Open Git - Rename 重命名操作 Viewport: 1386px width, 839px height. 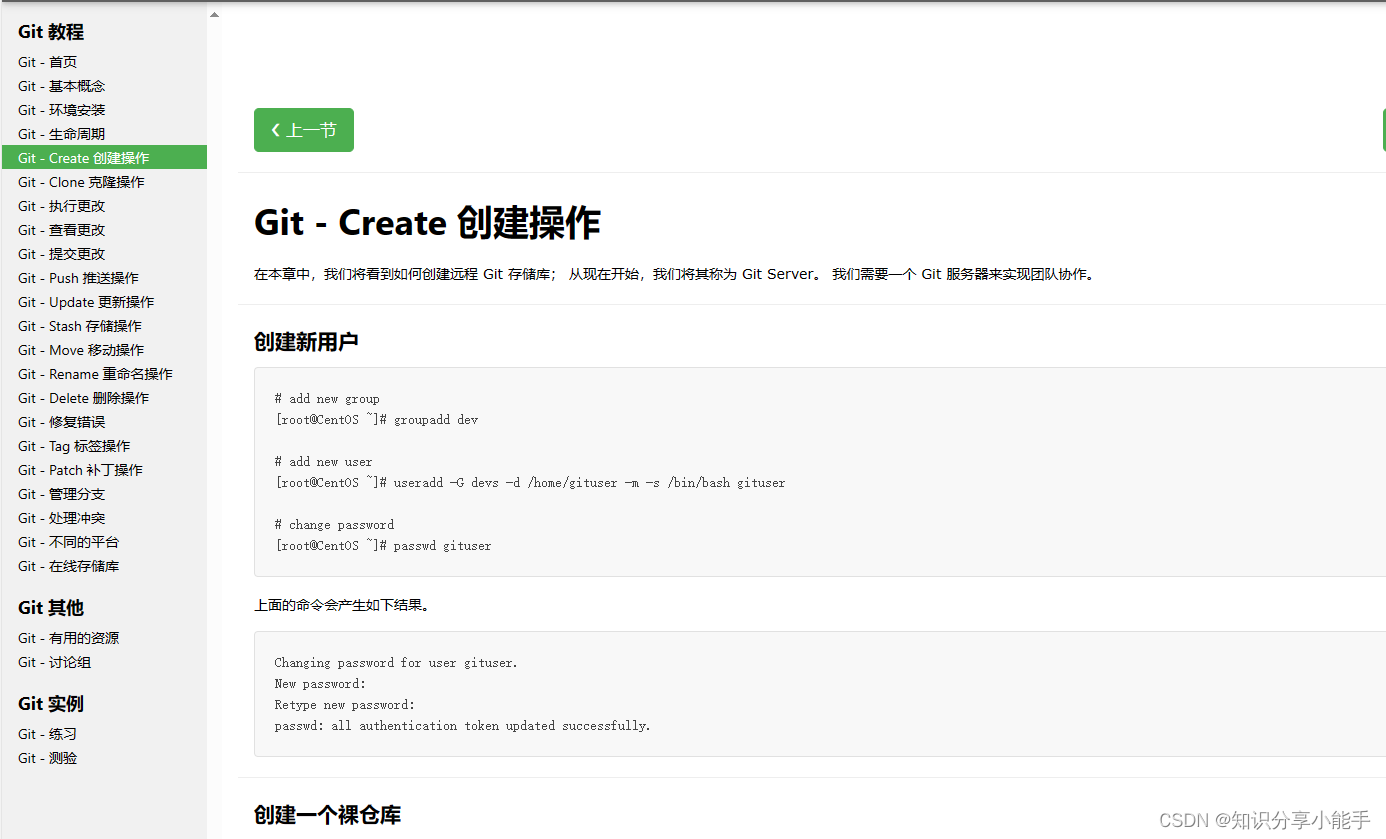click(95, 374)
